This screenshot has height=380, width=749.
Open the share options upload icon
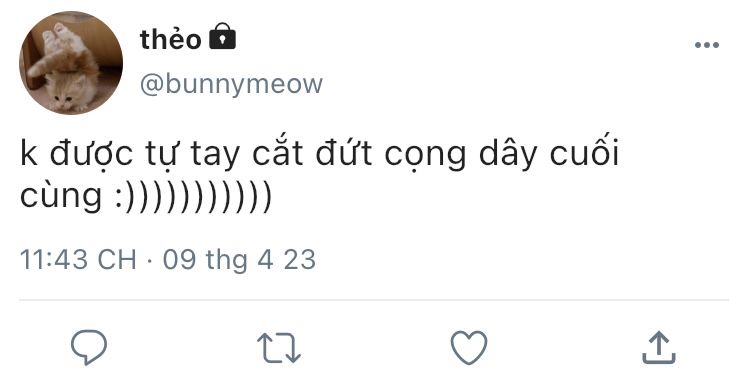pos(659,348)
